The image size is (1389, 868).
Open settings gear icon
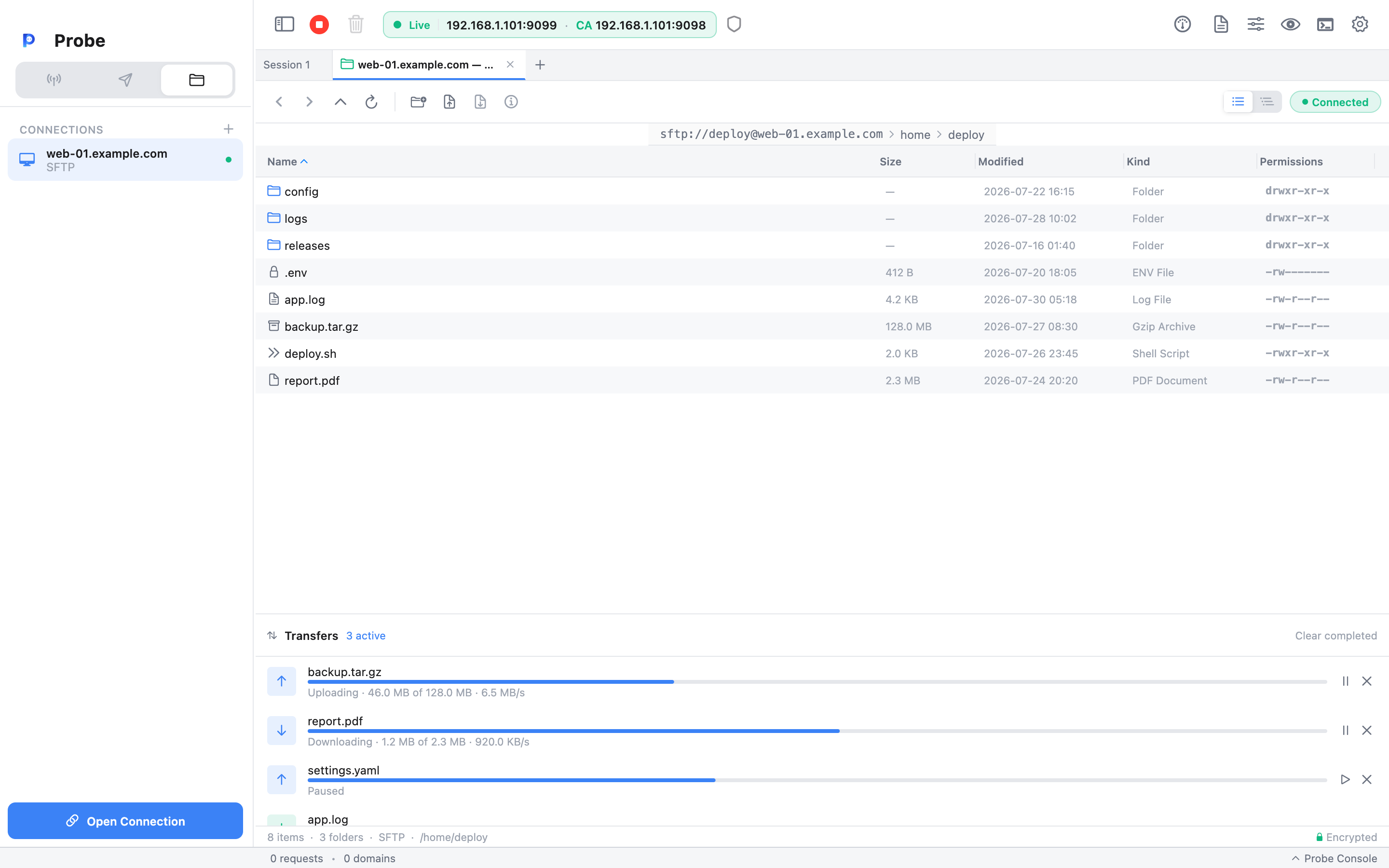click(1360, 24)
